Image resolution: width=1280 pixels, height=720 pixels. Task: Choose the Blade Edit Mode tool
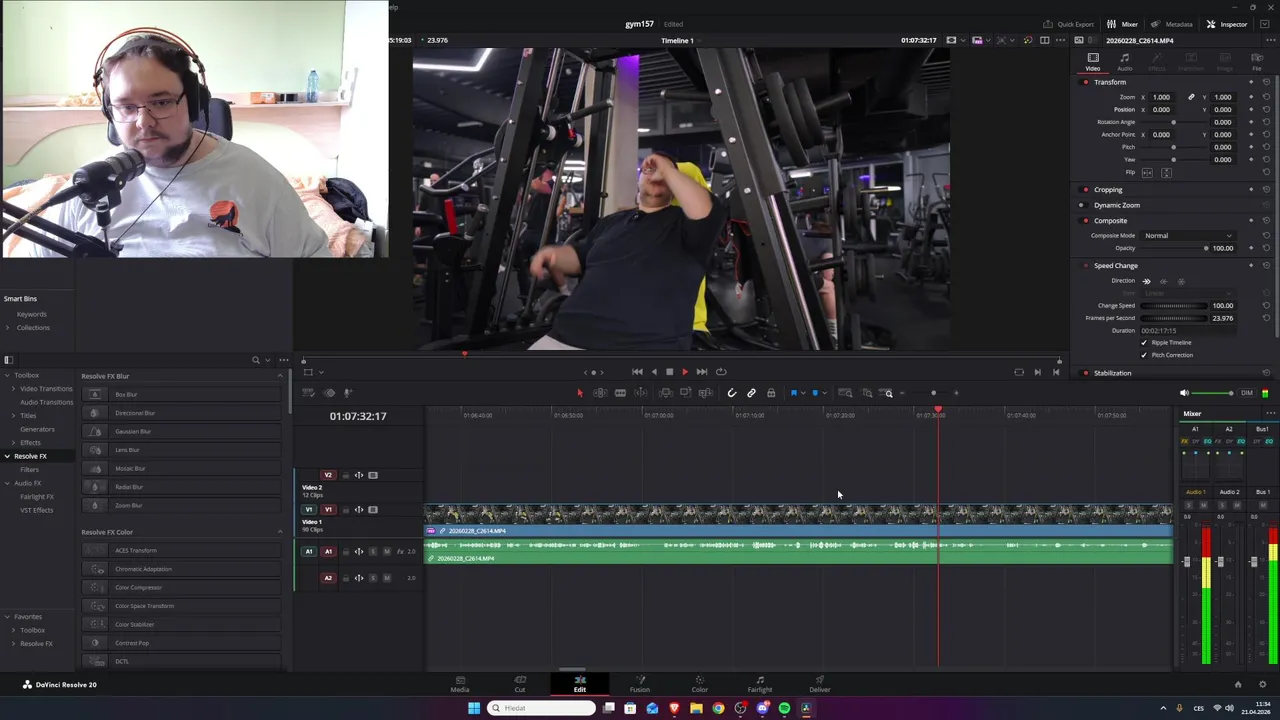(620, 393)
